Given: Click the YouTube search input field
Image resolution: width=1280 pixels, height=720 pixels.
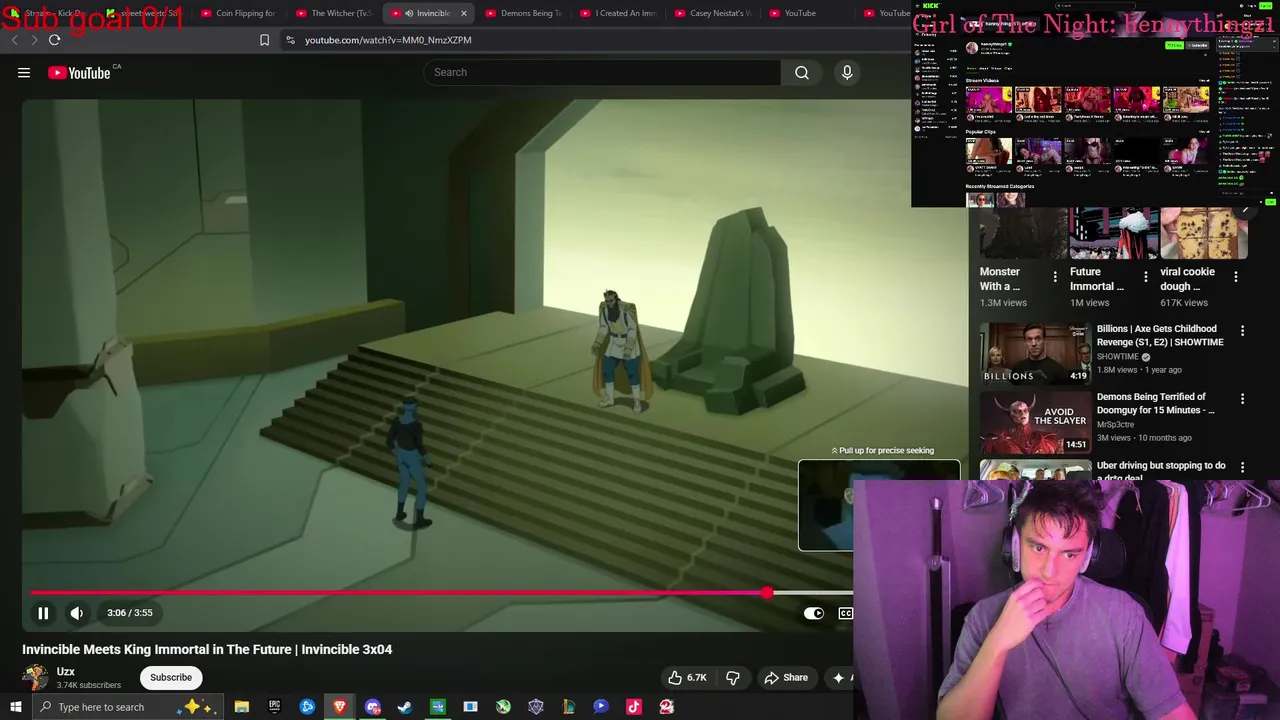Looking at the screenshot, I should coord(602,72).
